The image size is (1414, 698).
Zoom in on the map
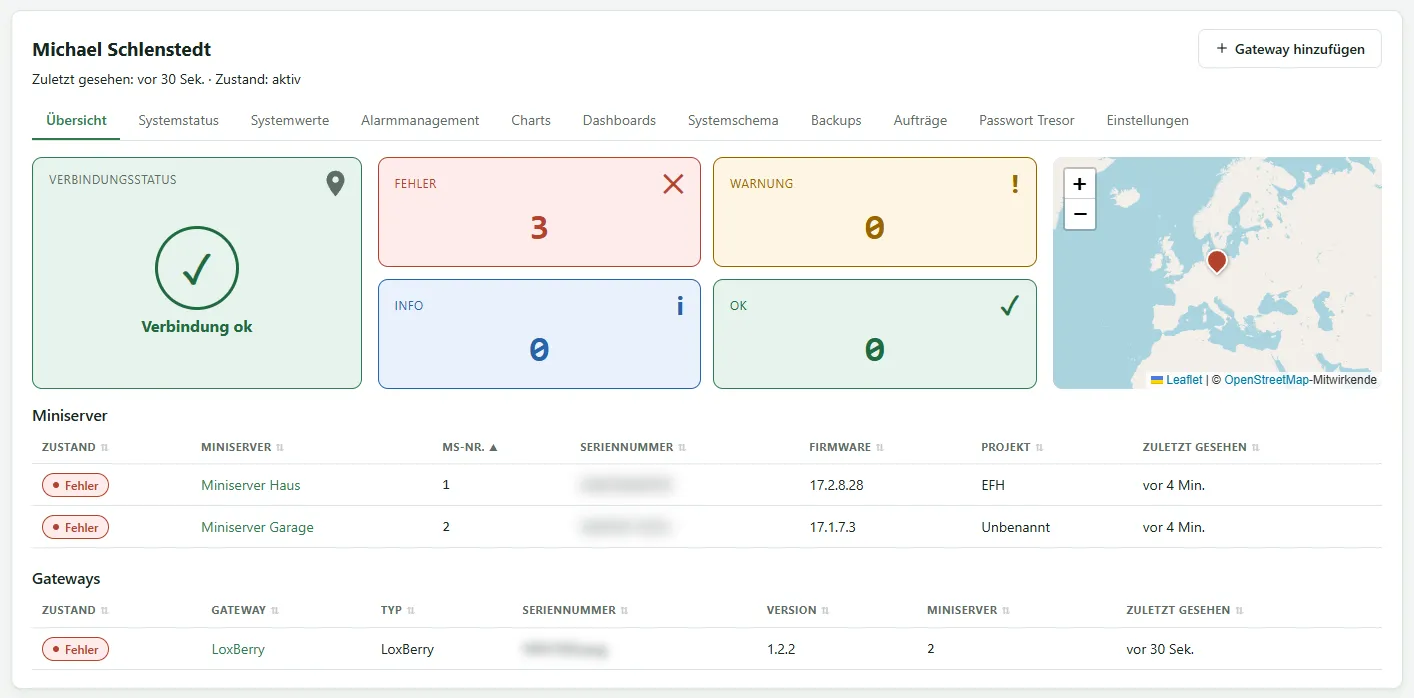1080,184
